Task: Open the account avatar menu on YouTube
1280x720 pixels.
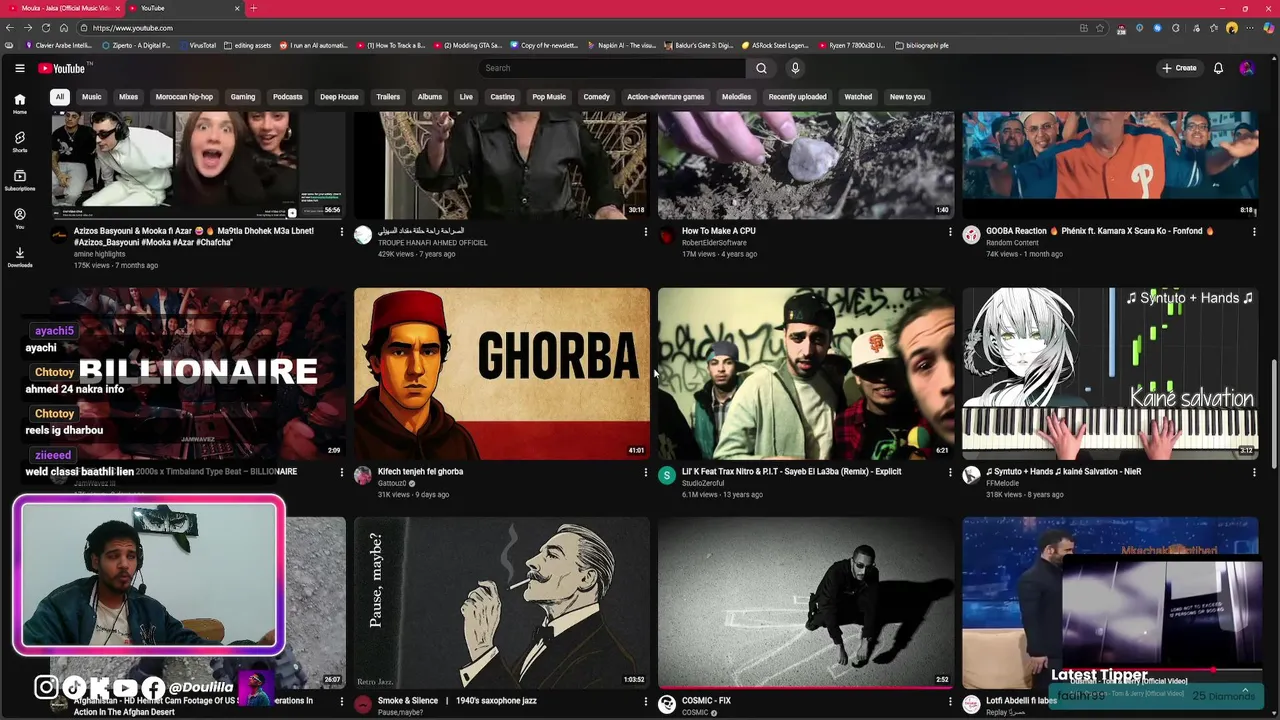Action: [x=1246, y=68]
